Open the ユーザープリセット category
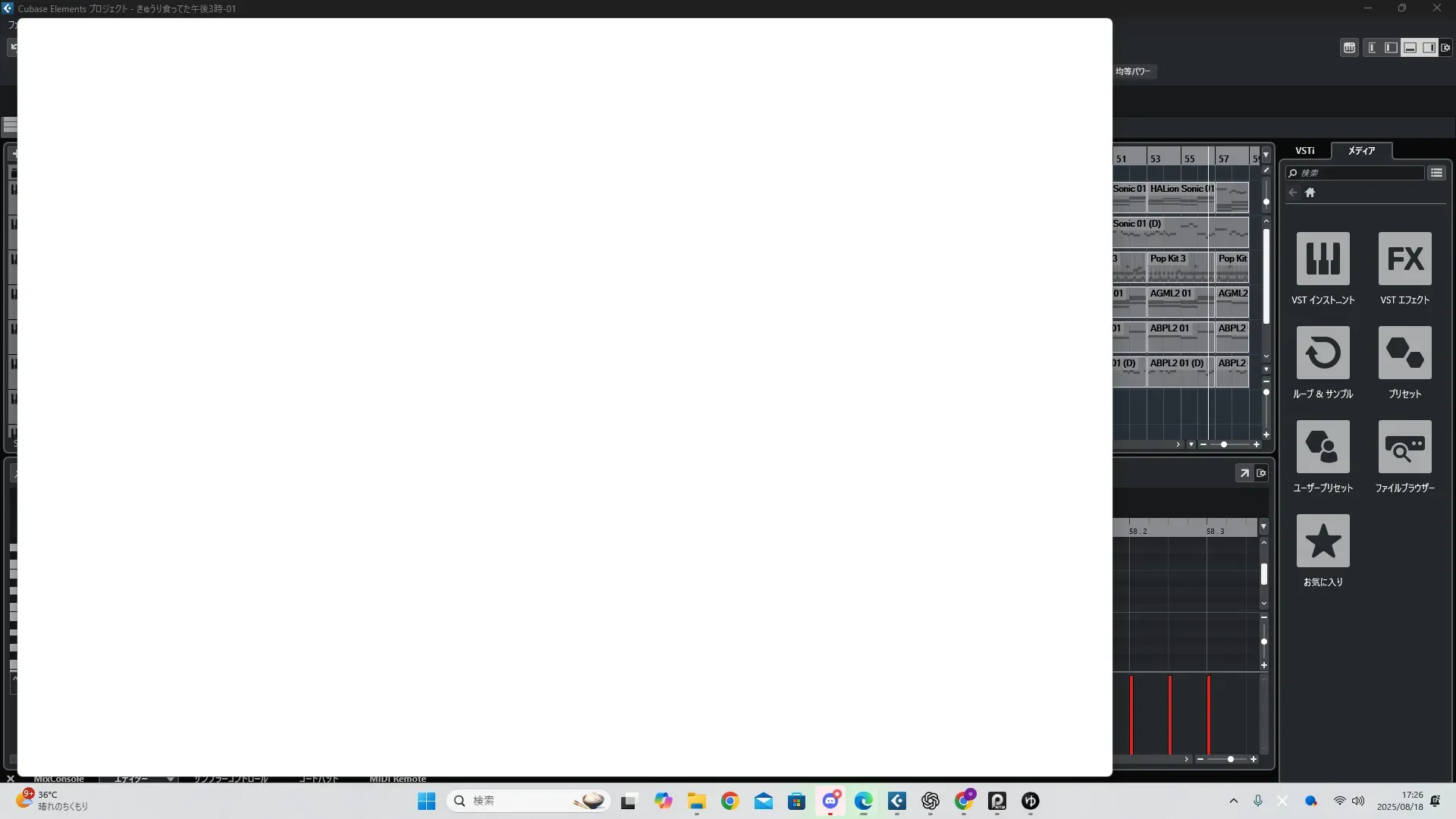Image resolution: width=1456 pixels, height=819 pixels. tap(1323, 447)
